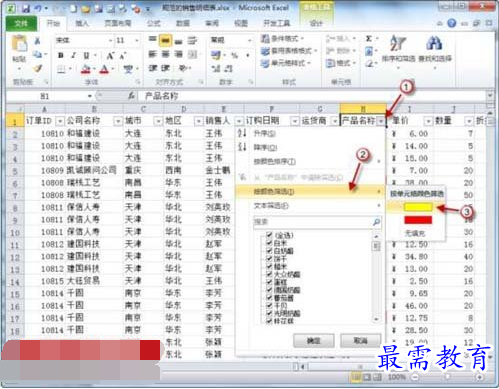Uncheck the 饼干 filter checkbox
The height and width of the screenshot is (389, 499).
[x=269, y=258]
